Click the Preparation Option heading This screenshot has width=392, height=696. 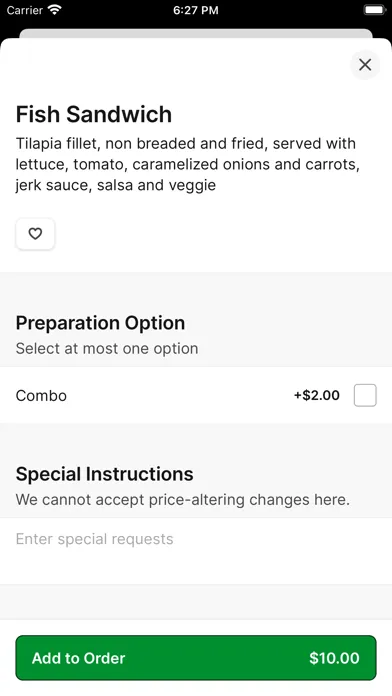coord(100,323)
